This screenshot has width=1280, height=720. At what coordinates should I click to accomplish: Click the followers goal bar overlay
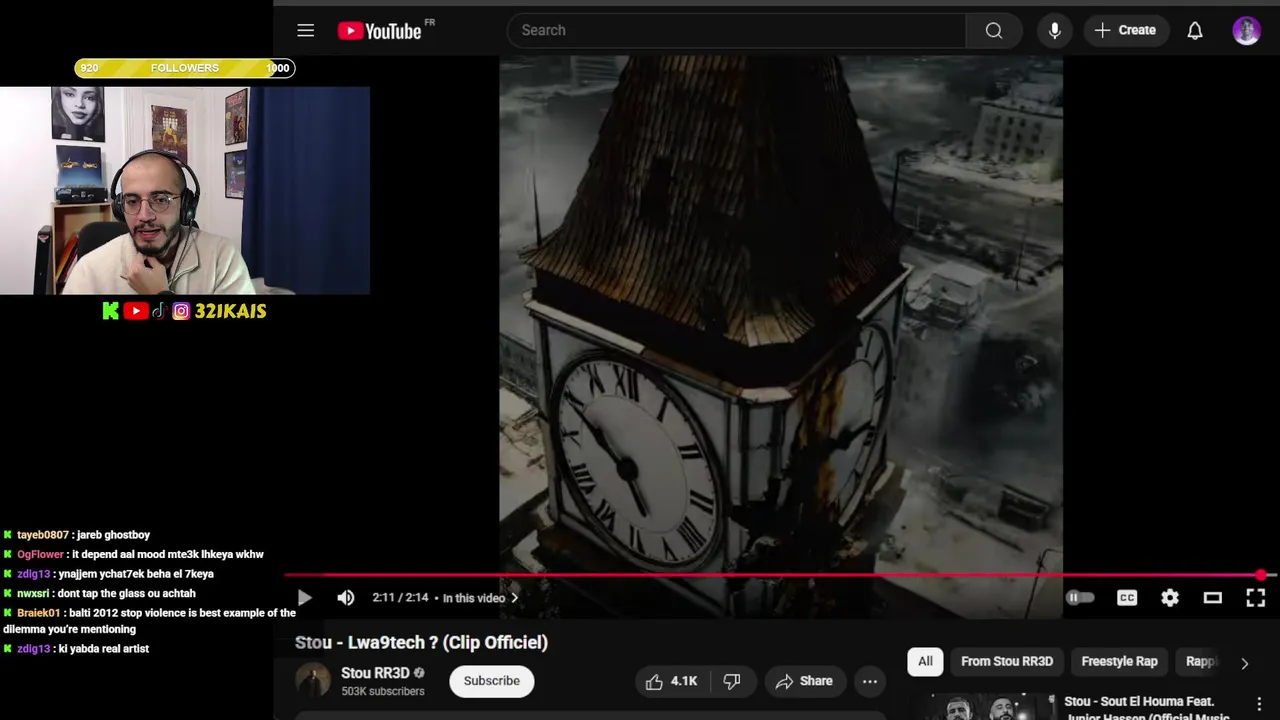(184, 68)
